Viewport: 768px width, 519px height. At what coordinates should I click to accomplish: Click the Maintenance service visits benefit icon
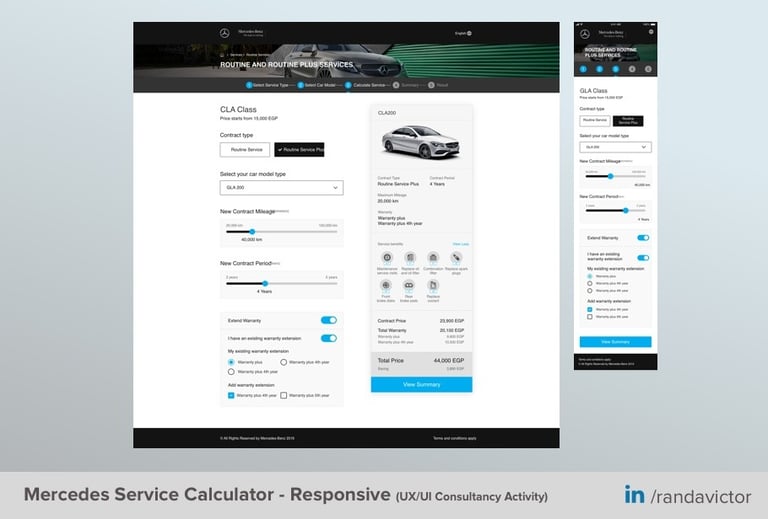pyautogui.click(x=387, y=258)
